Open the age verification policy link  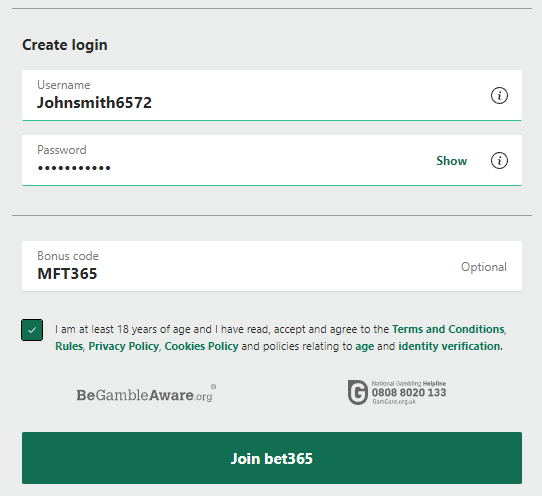click(x=364, y=346)
